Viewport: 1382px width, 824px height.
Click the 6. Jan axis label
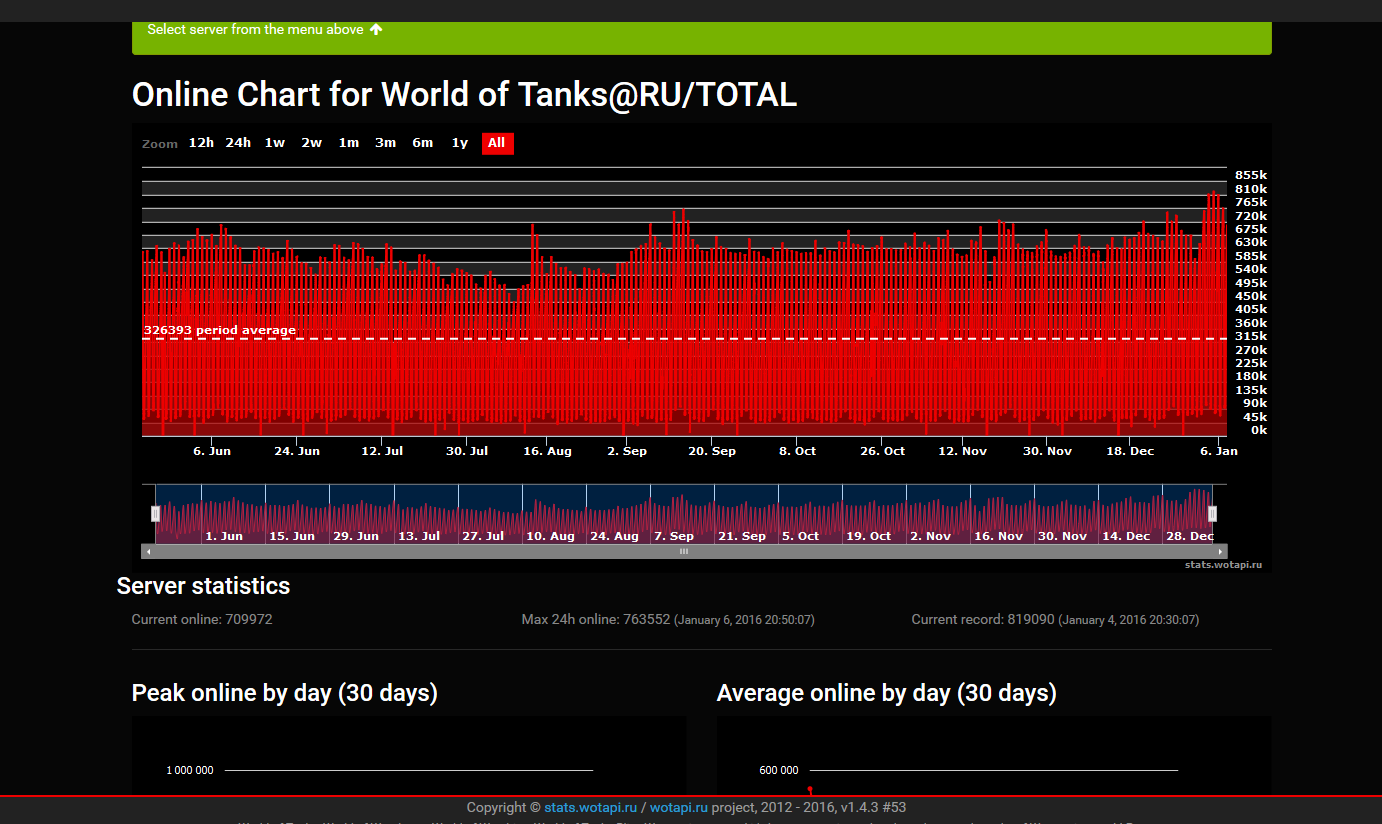coord(1219,451)
